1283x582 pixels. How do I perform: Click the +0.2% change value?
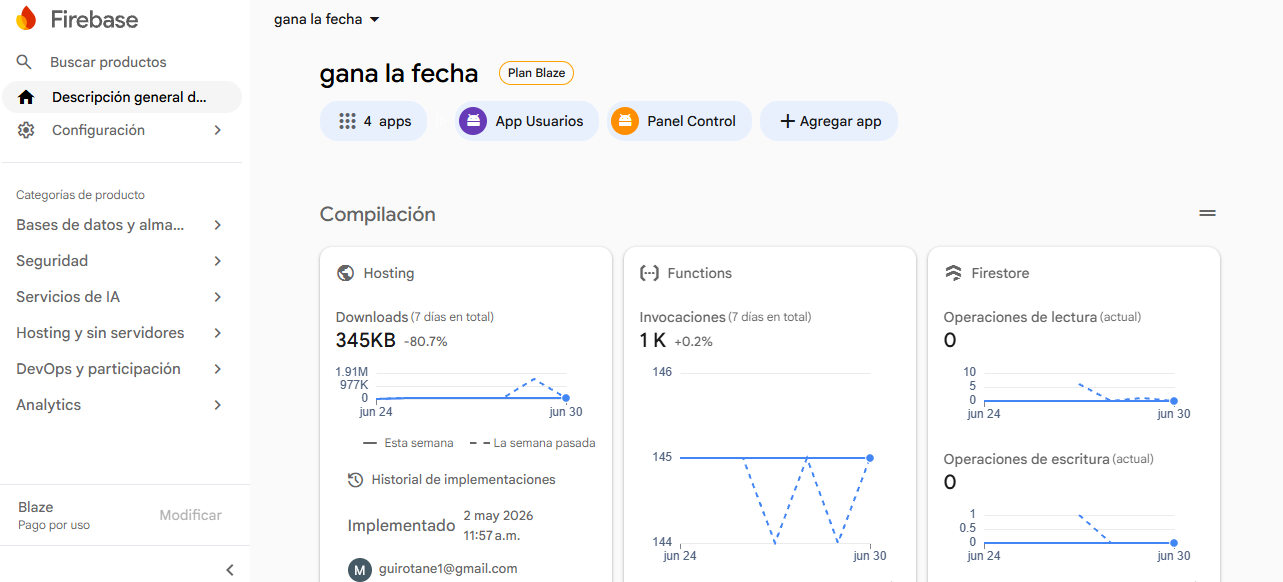693,341
